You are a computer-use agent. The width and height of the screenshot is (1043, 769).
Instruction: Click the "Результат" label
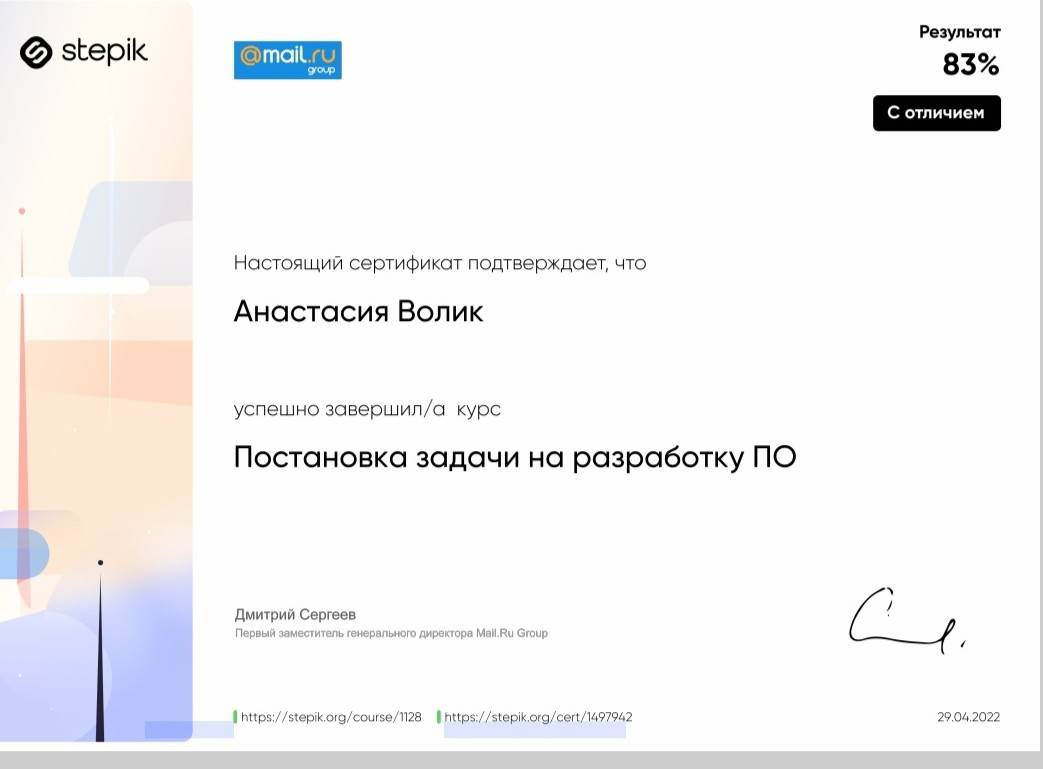click(959, 32)
